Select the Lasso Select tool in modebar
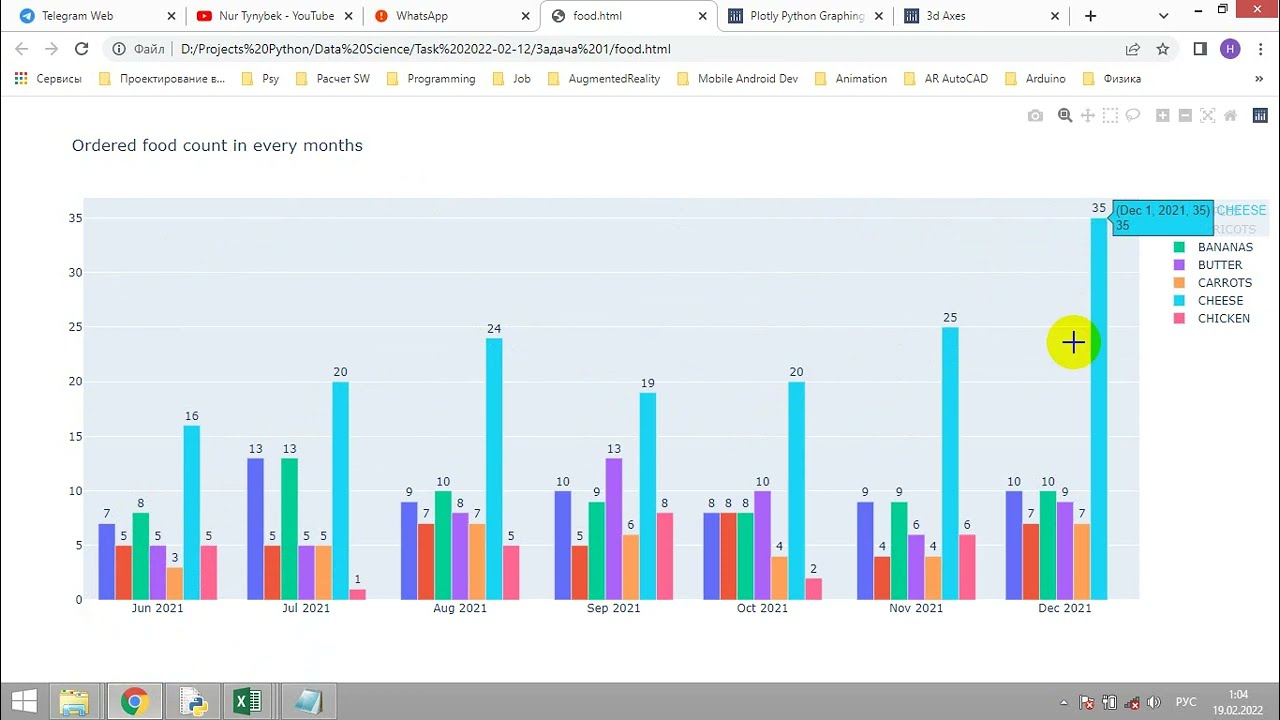Viewport: 1280px width, 720px height. pos(1133,116)
